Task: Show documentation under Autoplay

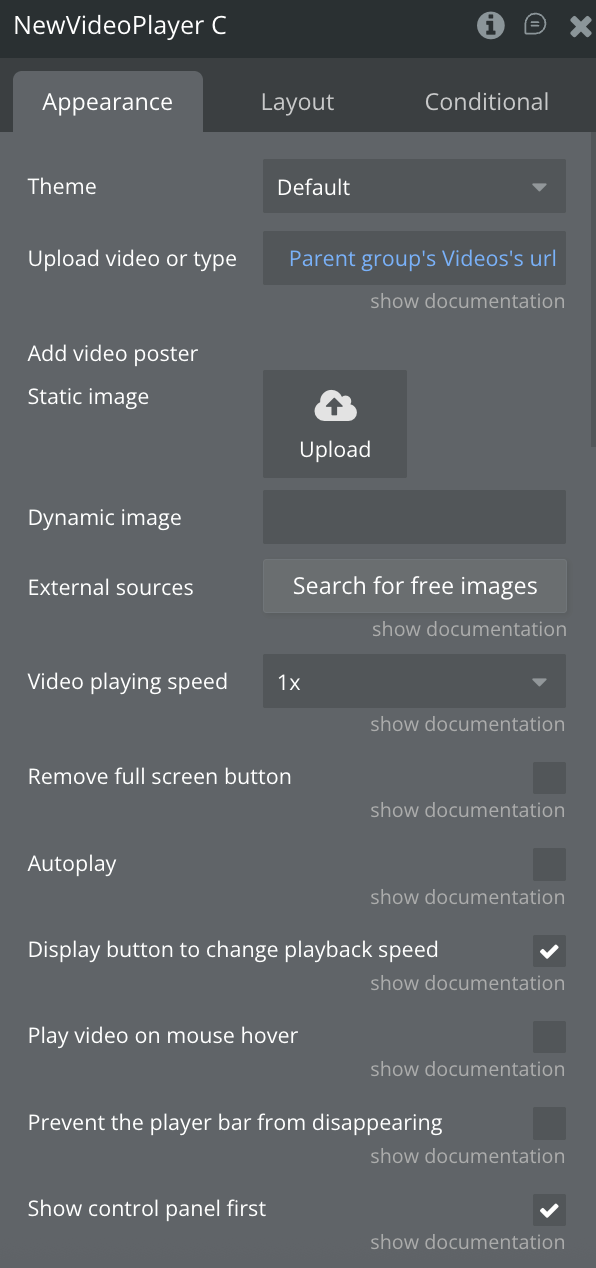Action: click(467, 897)
